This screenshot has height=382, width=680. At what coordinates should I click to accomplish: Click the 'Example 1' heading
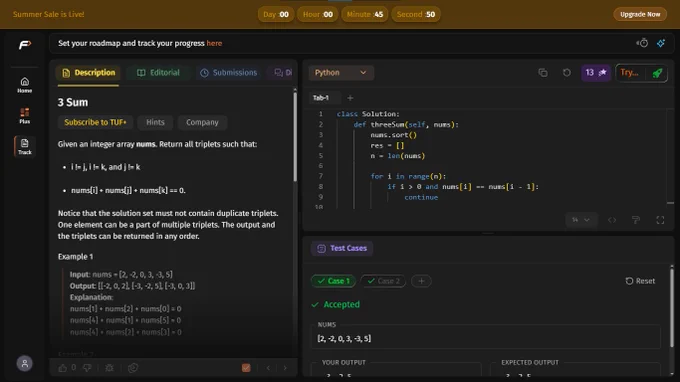[x=75, y=257]
